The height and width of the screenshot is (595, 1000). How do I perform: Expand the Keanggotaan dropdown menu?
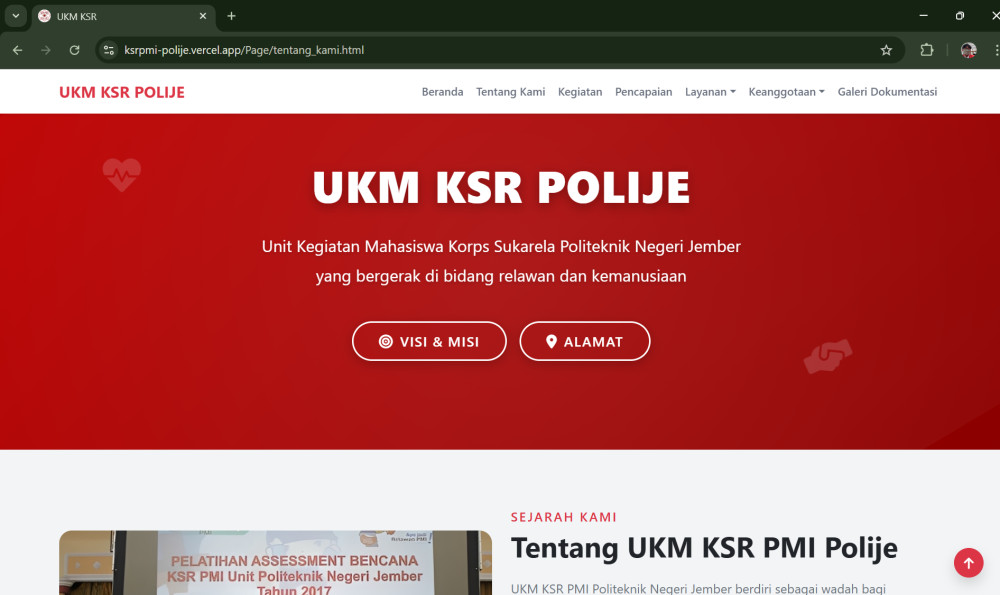[x=786, y=92]
